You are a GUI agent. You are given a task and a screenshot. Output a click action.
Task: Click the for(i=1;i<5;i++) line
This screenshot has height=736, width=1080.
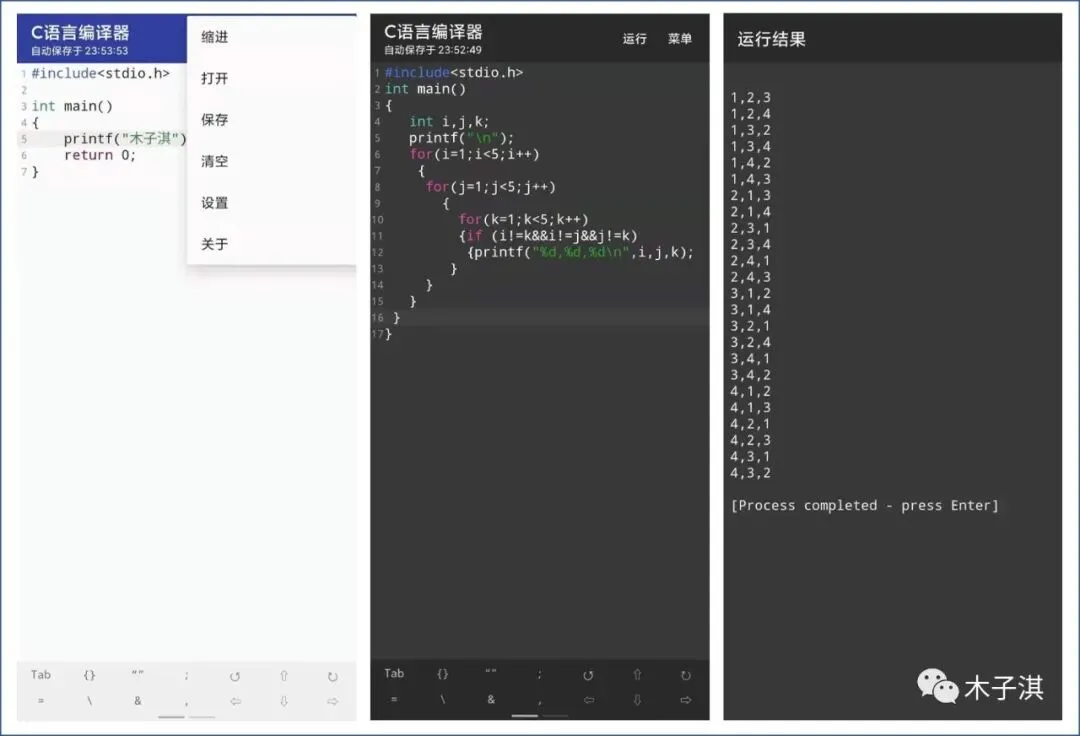click(474, 154)
